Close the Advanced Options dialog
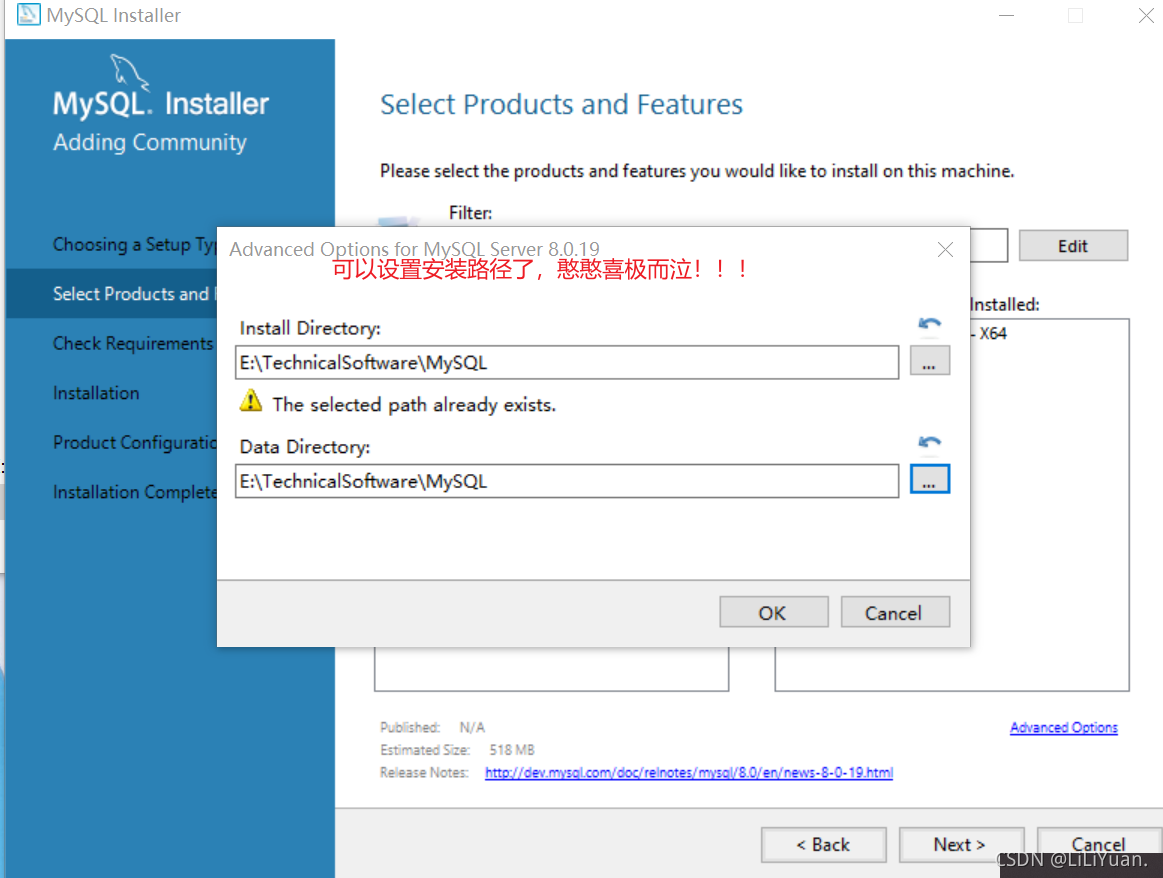1163x878 pixels. point(945,250)
